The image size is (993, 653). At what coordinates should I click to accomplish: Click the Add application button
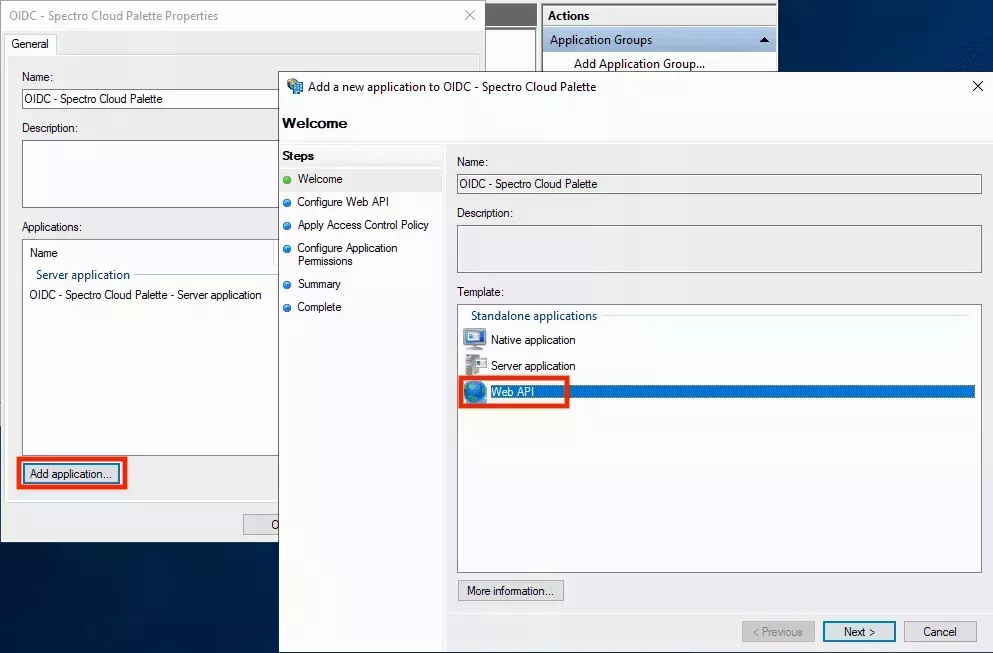point(70,473)
